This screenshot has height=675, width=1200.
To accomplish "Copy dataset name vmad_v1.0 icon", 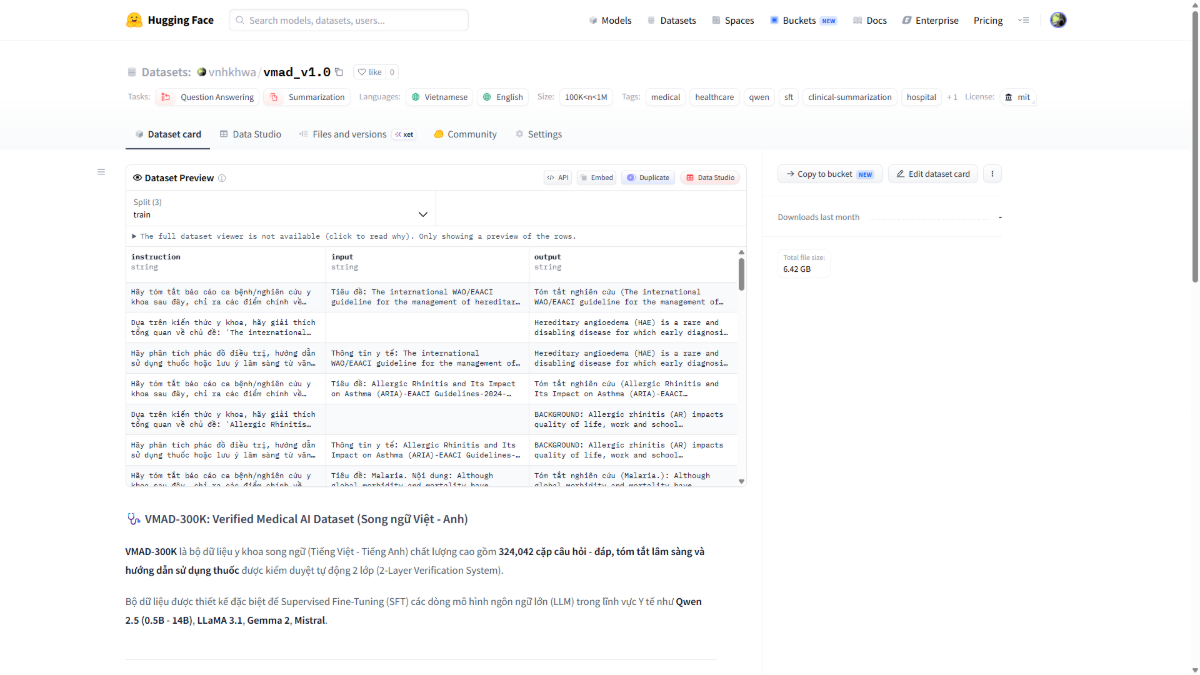I will 339,72.
